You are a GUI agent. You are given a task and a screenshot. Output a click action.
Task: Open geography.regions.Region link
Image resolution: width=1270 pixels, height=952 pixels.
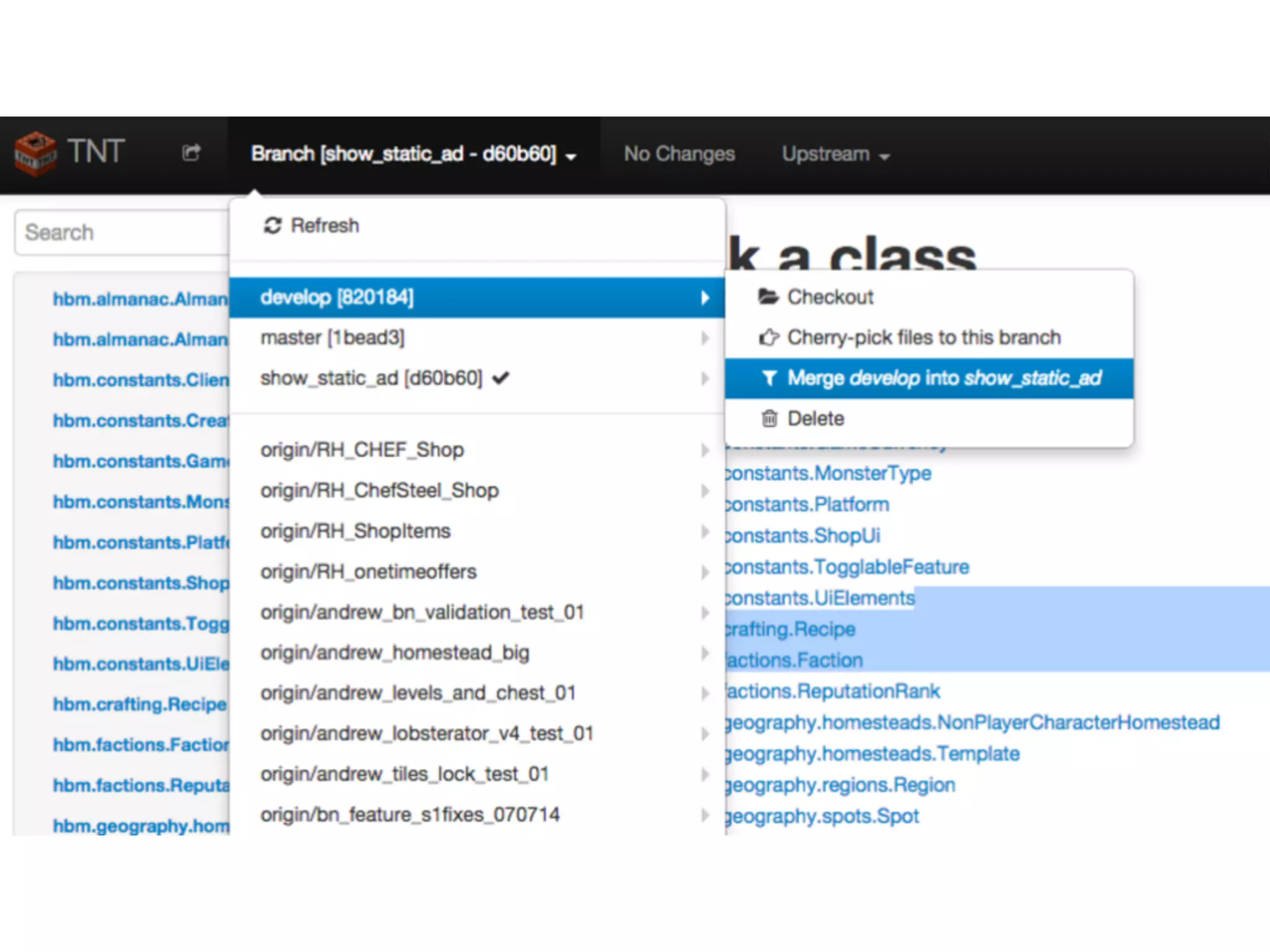(x=840, y=785)
